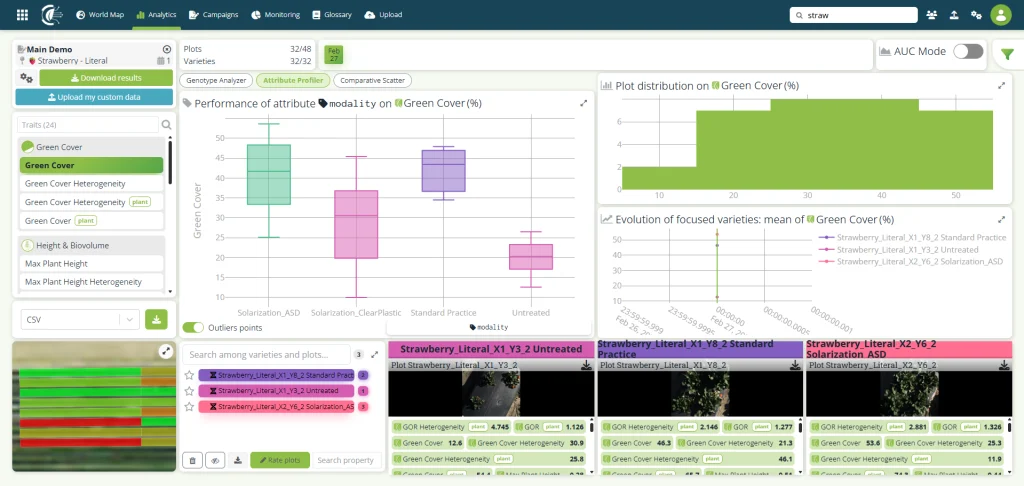Expand the Plot distribution chart fullscreen

[x=1001, y=86]
